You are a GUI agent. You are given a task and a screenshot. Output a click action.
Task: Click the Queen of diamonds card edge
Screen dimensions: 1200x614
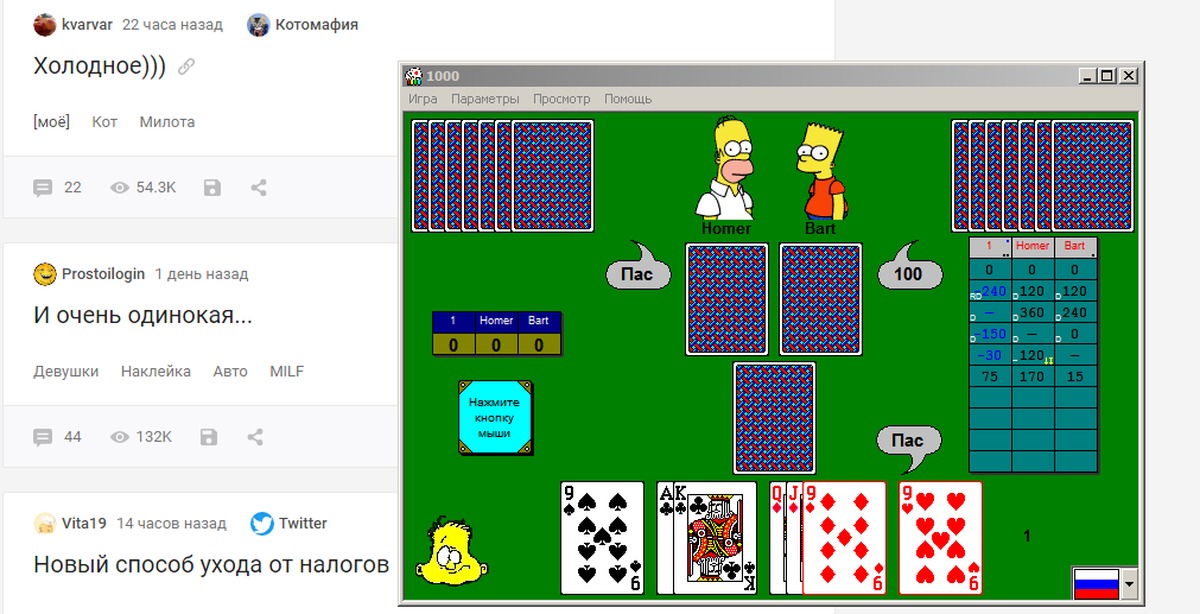point(777,537)
